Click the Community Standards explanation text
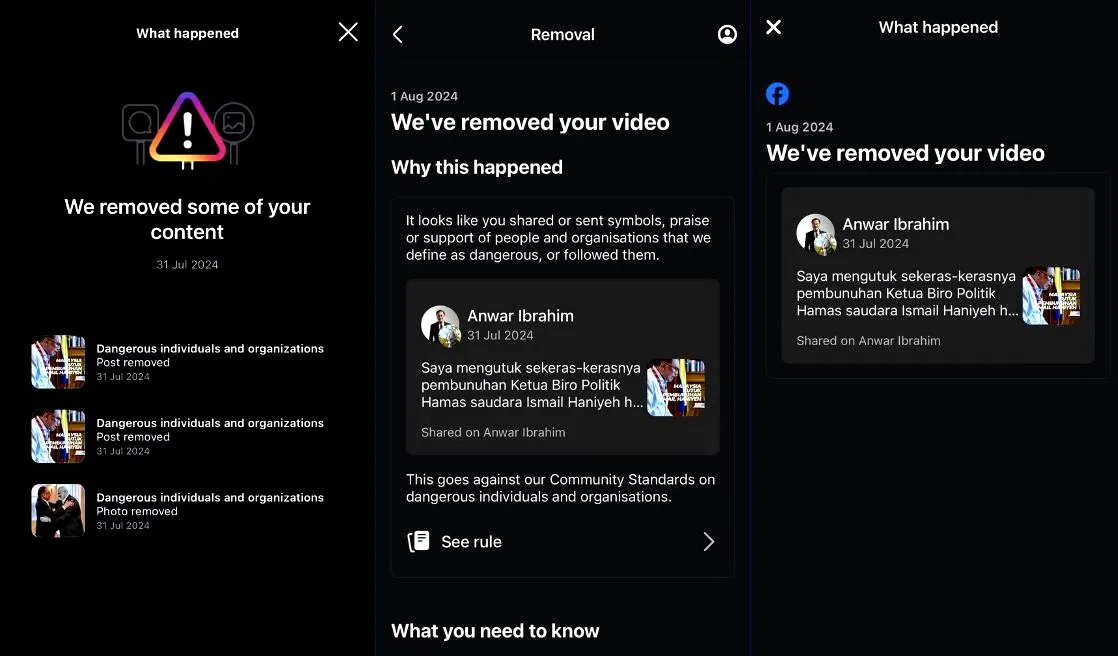Screen dimensions: 1118x656 click(x=560, y=488)
